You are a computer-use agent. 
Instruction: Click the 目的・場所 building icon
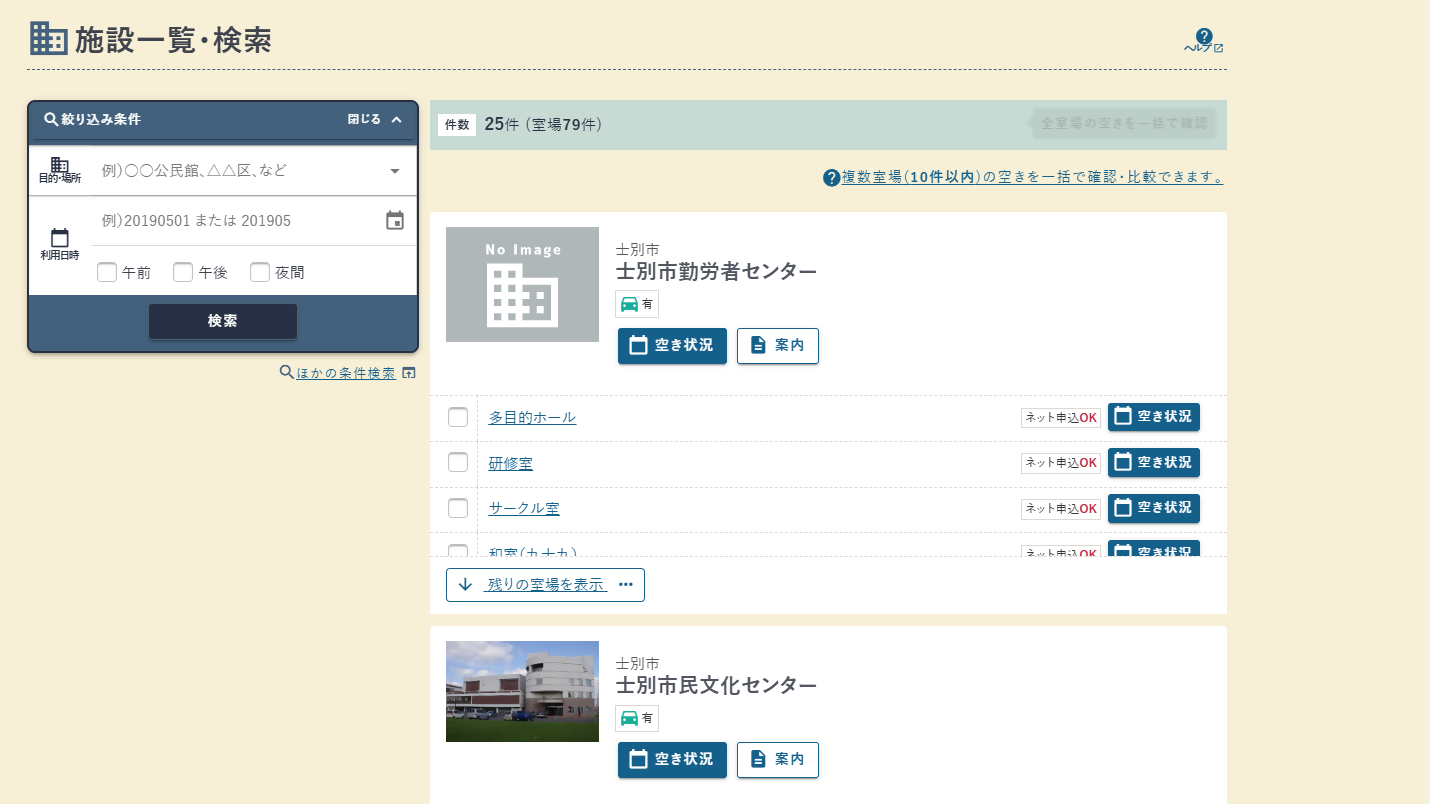click(60, 165)
